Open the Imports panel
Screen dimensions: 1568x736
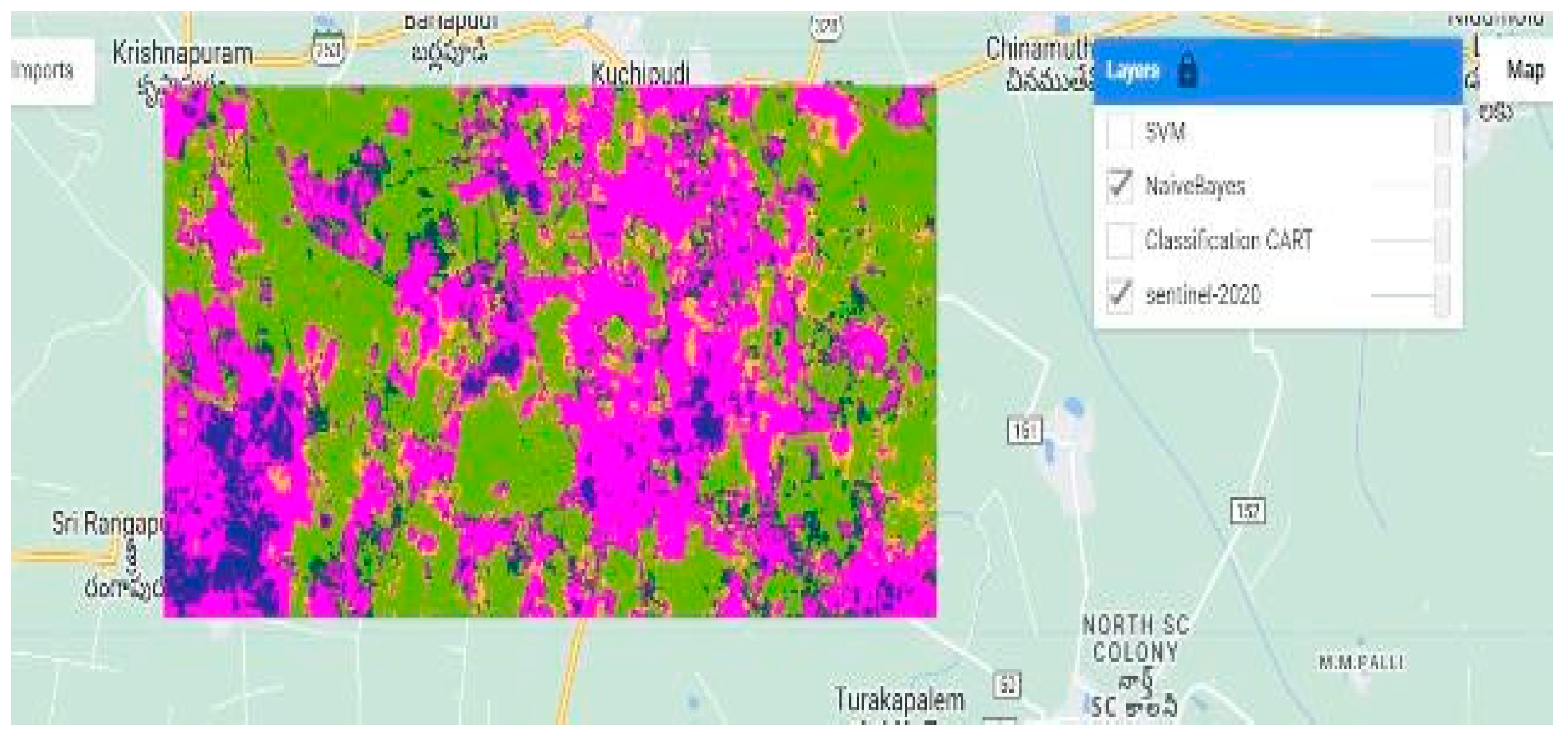45,70
